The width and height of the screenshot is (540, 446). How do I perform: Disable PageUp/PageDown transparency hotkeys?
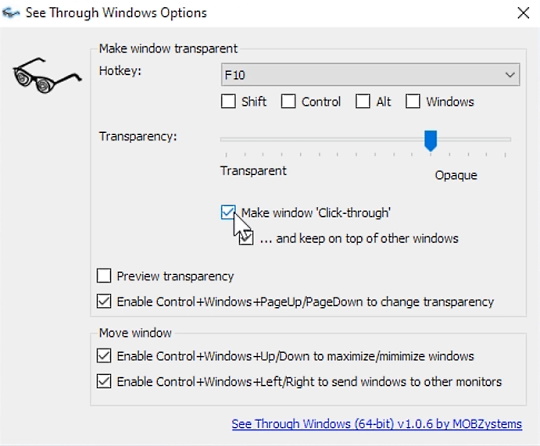(104, 301)
